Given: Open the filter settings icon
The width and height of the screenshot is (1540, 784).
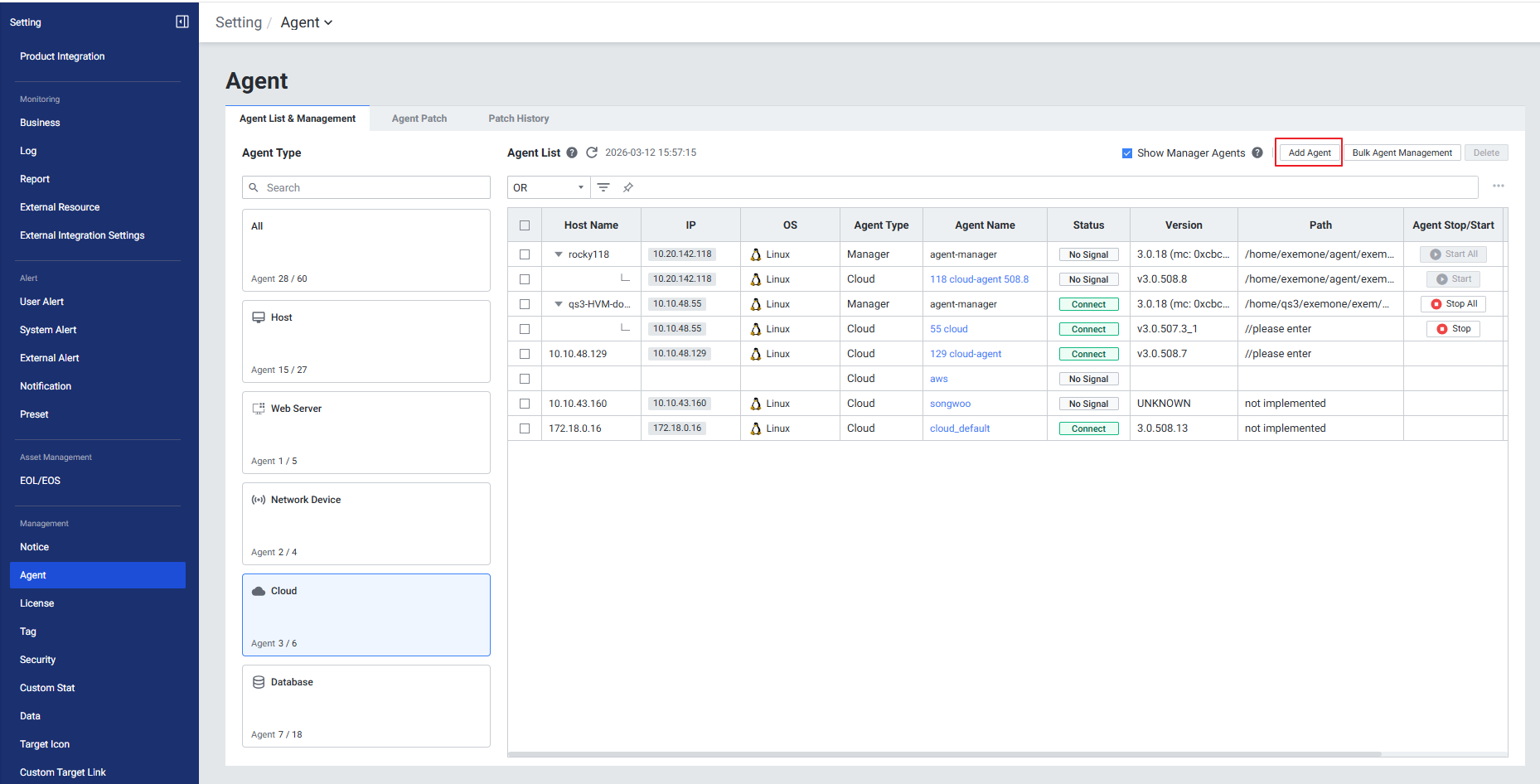Looking at the screenshot, I should tap(603, 187).
